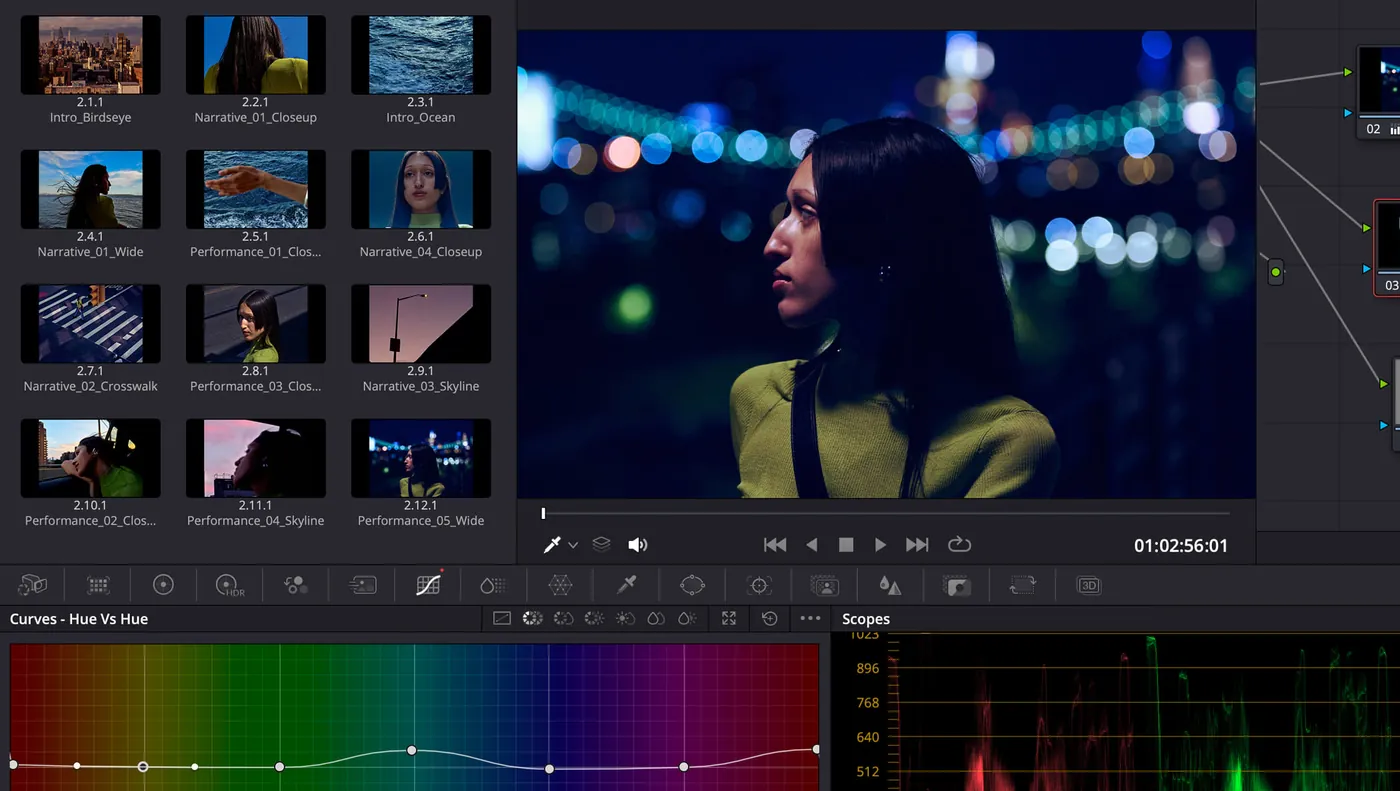Click the viewer scrubber playhead

543,513
